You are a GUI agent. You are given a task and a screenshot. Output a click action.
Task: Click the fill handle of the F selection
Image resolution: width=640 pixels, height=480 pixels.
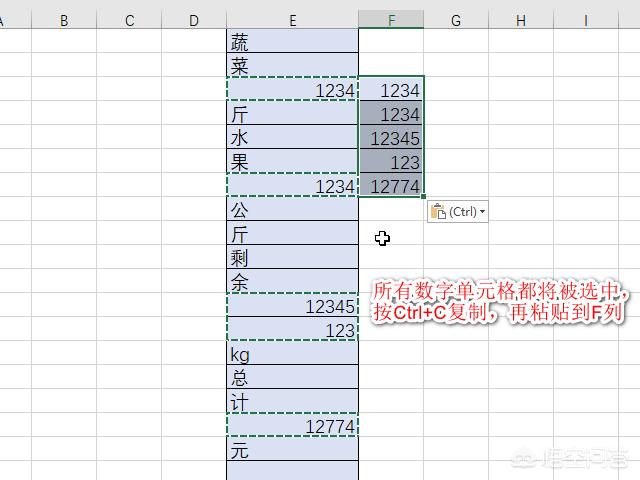coord(423,196)
